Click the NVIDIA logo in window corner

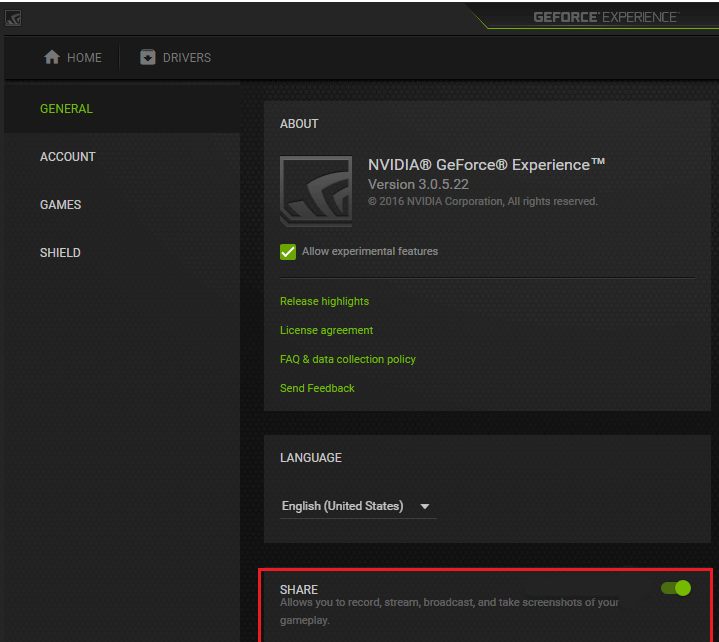click(x=12, y=17)
